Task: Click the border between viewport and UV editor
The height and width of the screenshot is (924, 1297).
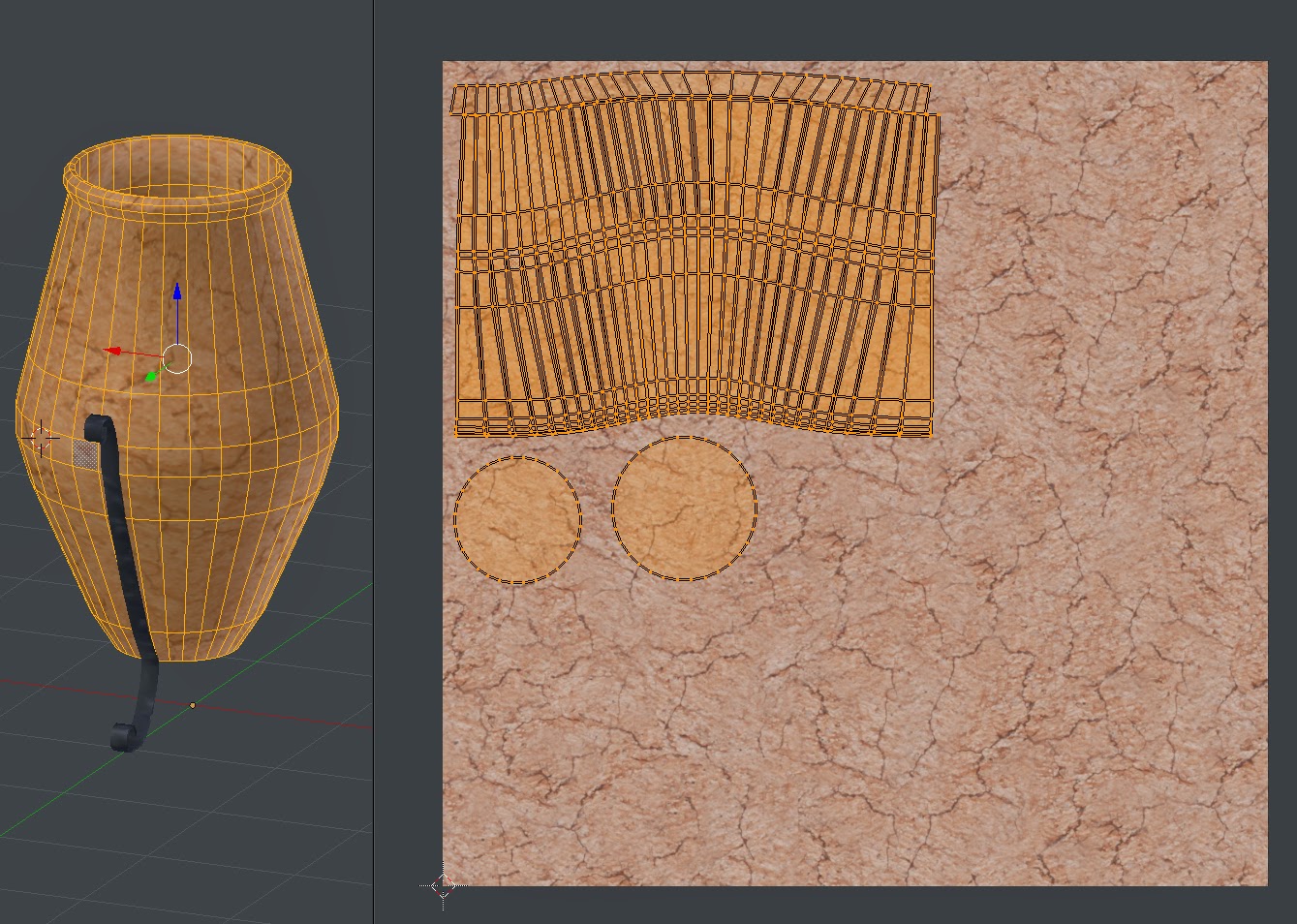Action: point(374,462)
